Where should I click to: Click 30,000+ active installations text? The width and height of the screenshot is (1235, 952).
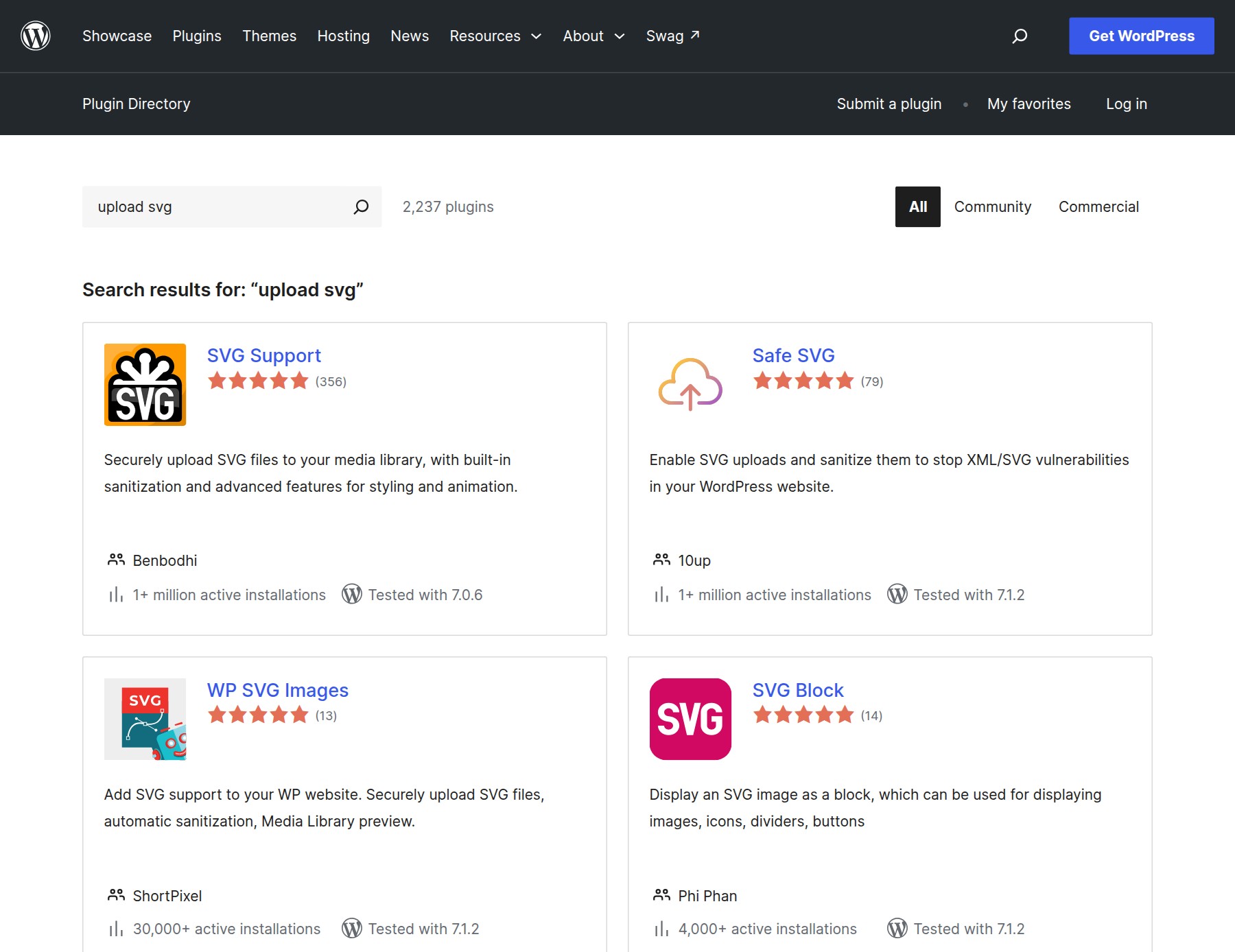point(226,929)
